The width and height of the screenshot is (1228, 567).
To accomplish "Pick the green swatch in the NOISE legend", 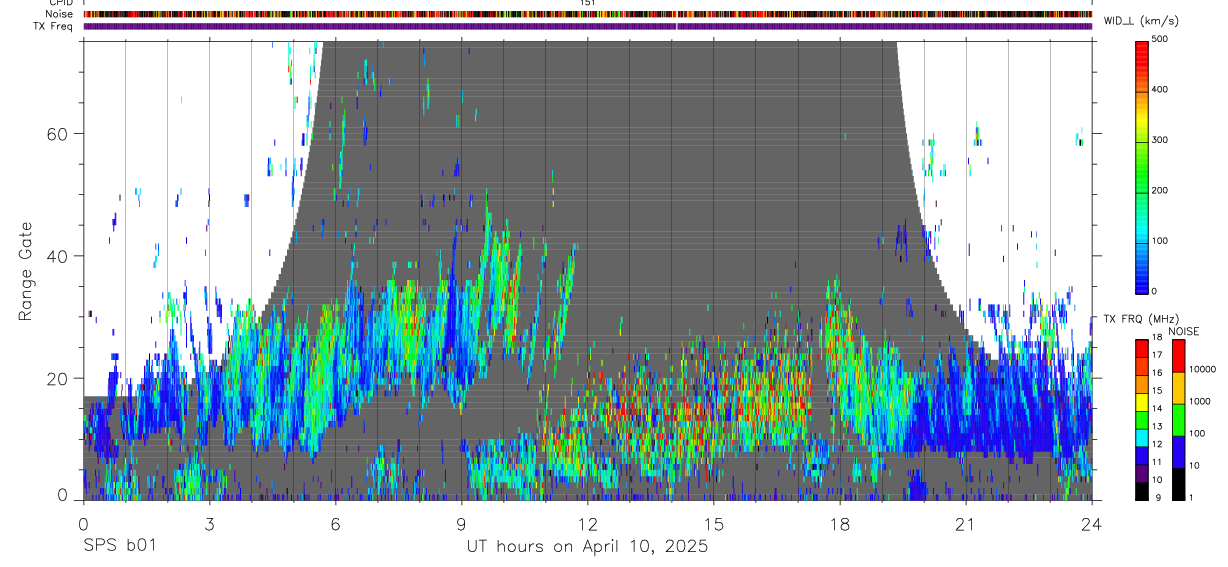I will pyautogui.click(x=1177, y=420).
